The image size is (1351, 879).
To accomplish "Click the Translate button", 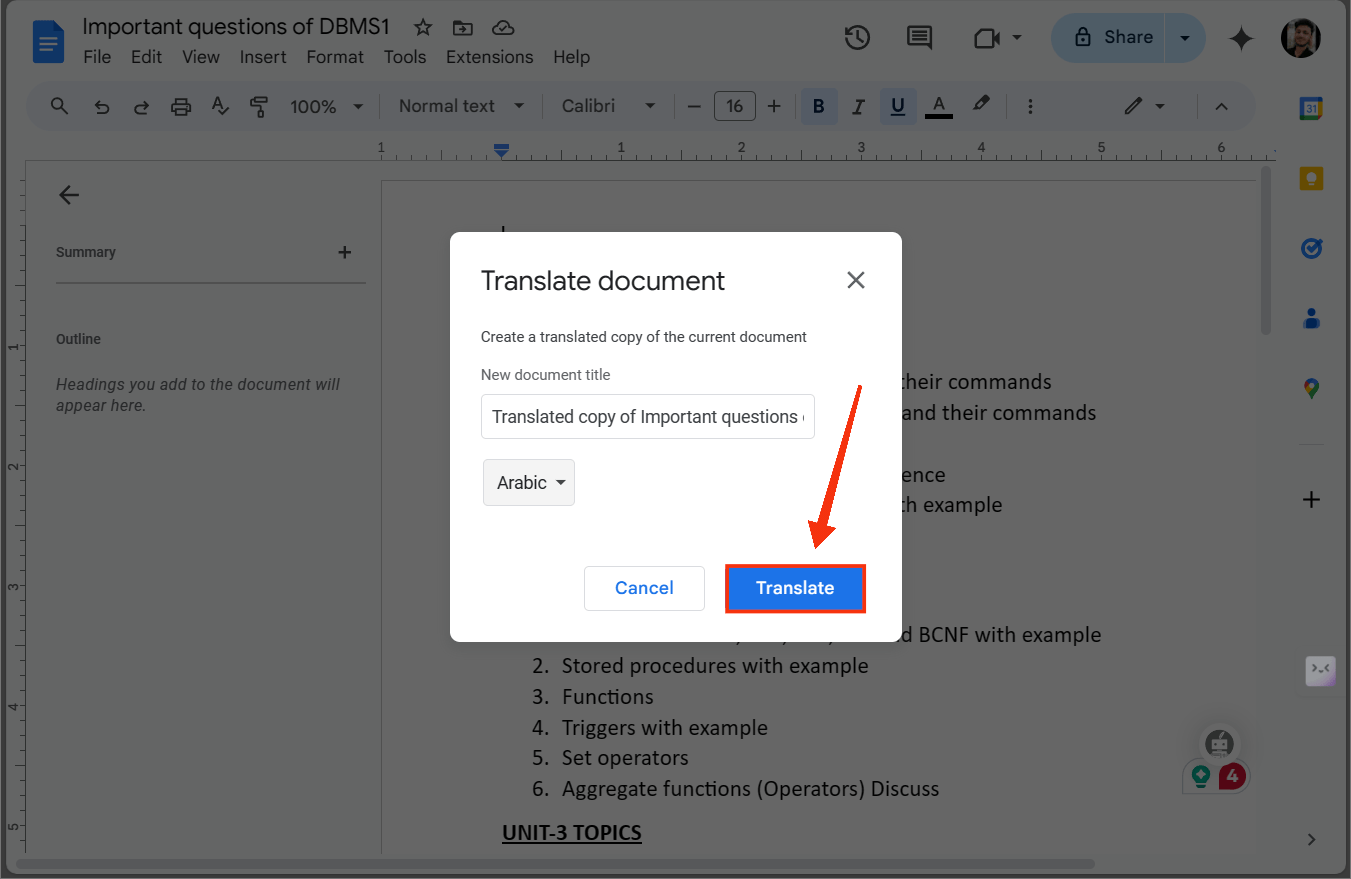I will 795,588.
